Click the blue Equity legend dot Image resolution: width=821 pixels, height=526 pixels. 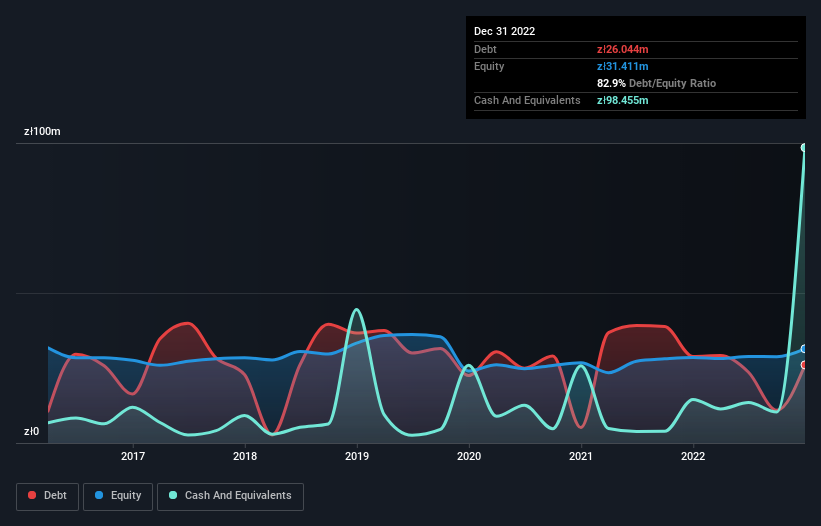[x=99, y=495]
